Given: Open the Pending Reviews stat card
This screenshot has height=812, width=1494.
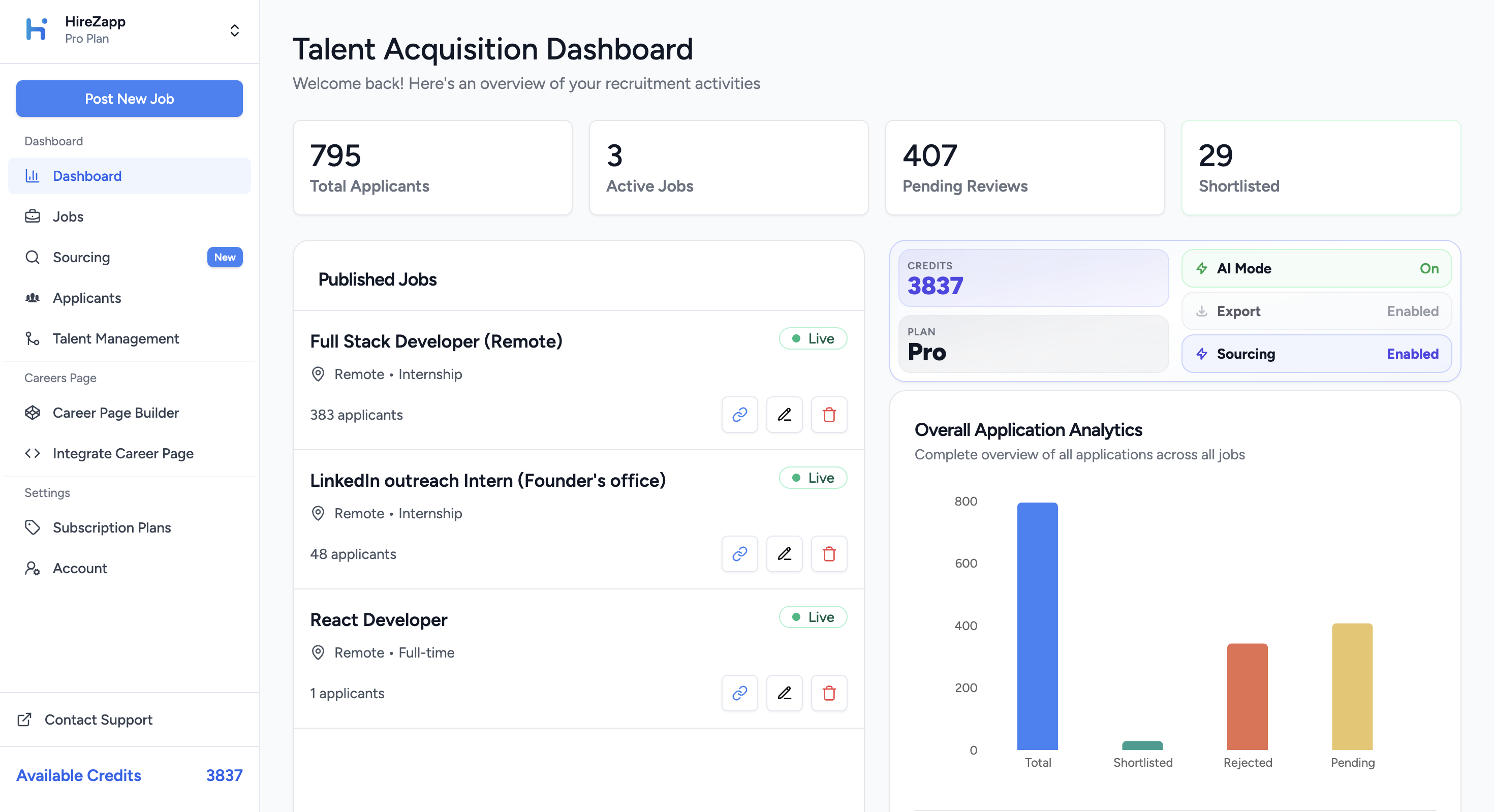Looking at the screenshot, I should 1024,168.
